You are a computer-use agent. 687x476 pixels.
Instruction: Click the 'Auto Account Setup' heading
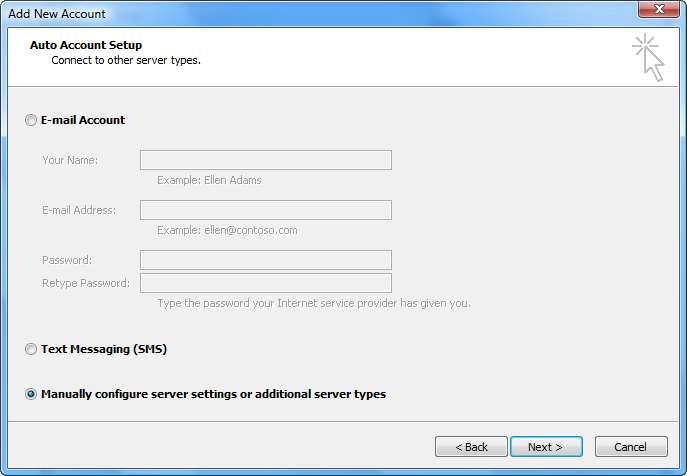click(86, 45)
